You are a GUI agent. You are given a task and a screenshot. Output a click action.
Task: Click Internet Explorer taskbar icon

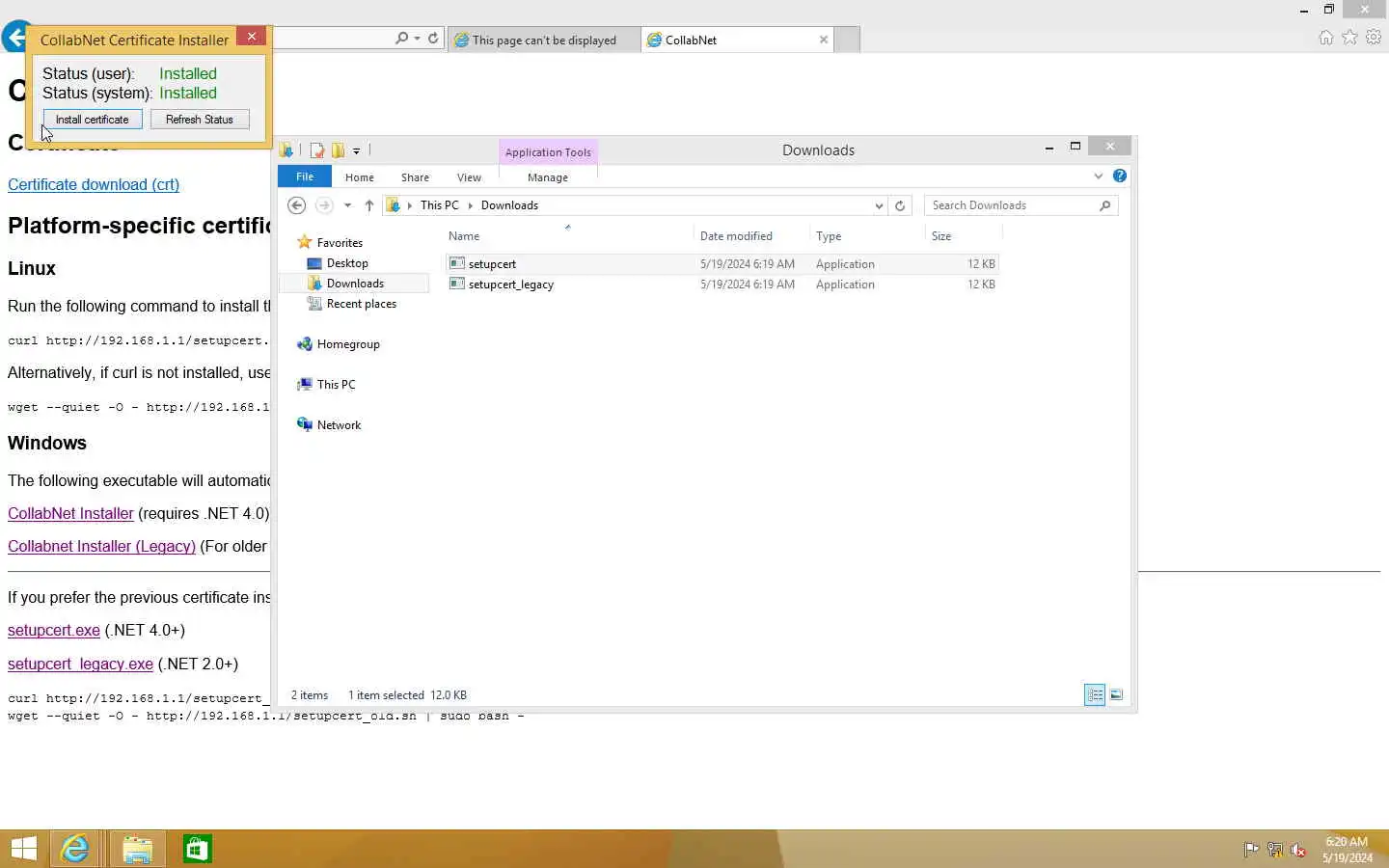coord(75,849)
